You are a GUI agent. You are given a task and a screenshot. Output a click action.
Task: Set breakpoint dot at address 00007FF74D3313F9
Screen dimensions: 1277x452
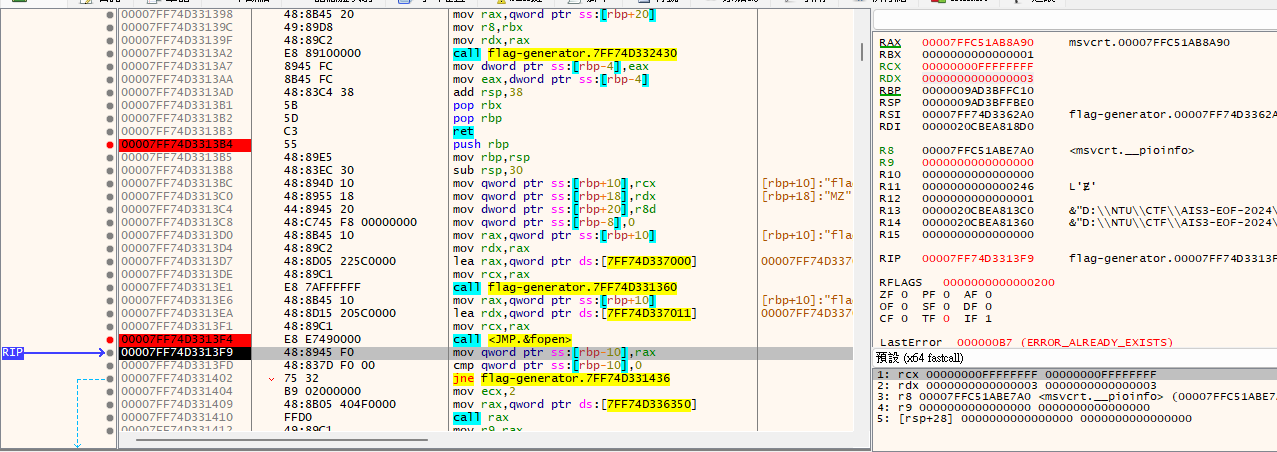pos(110,352)
